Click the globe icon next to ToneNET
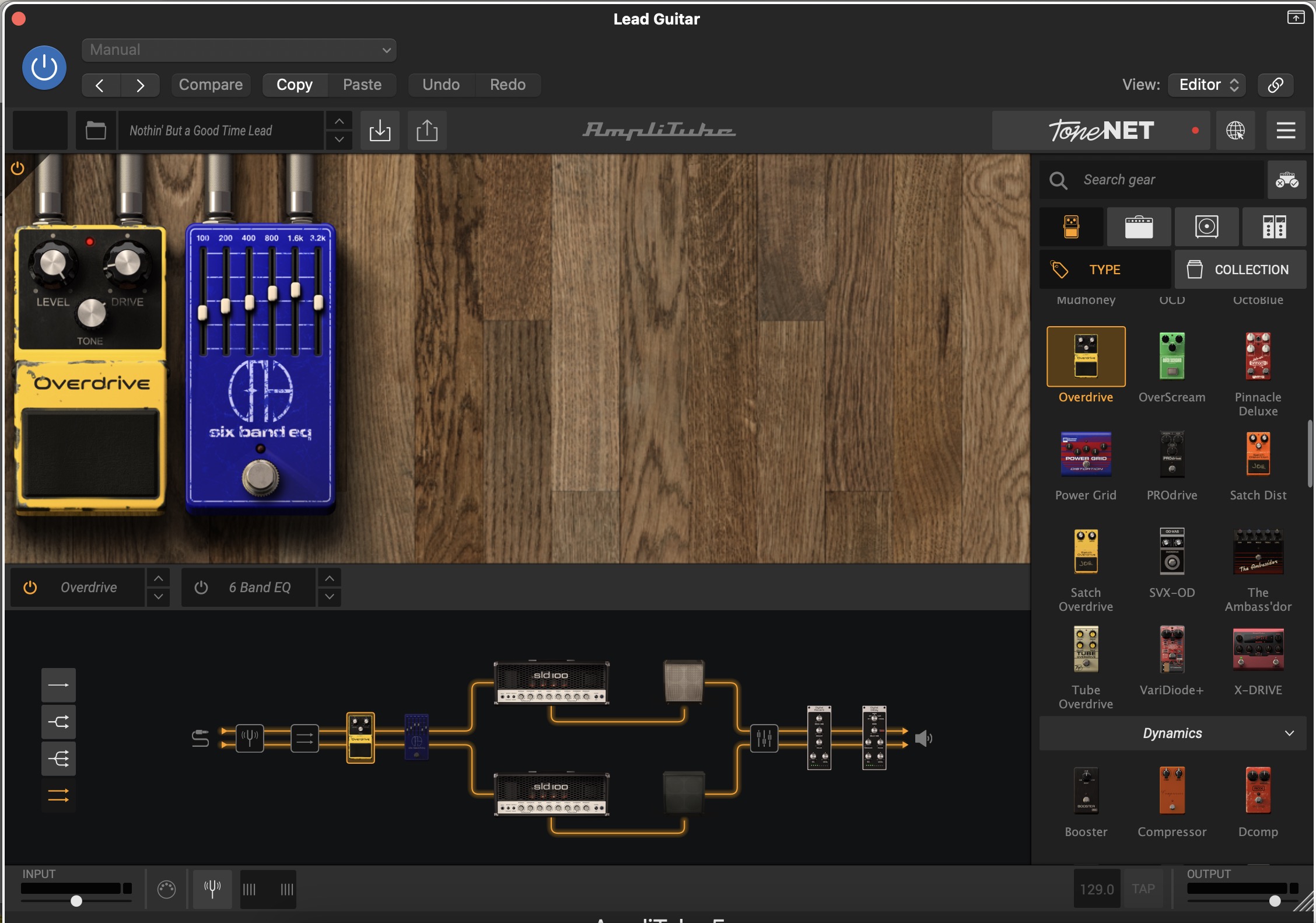 1235,131
